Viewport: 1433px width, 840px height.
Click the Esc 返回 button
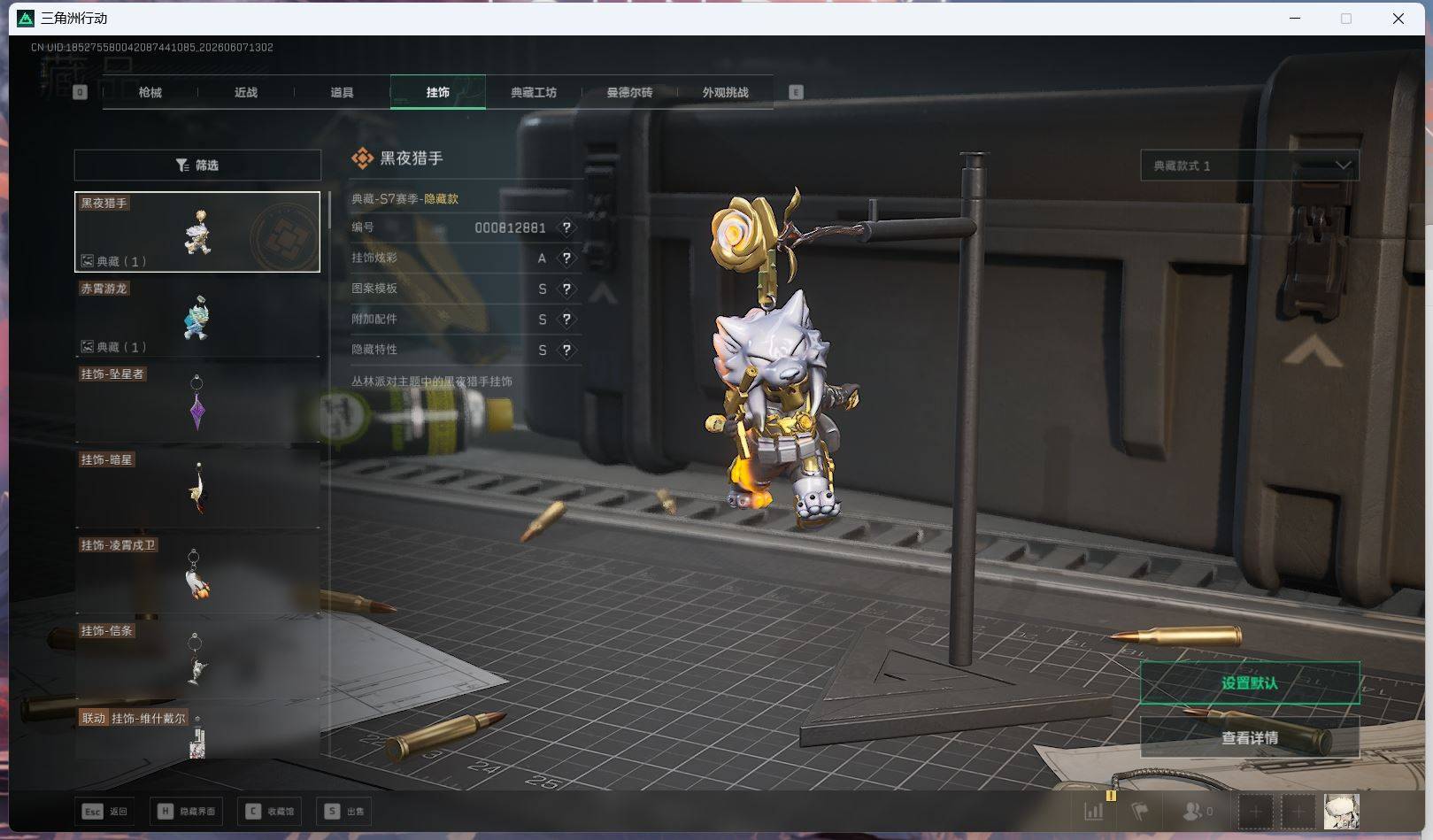[105, 811]
